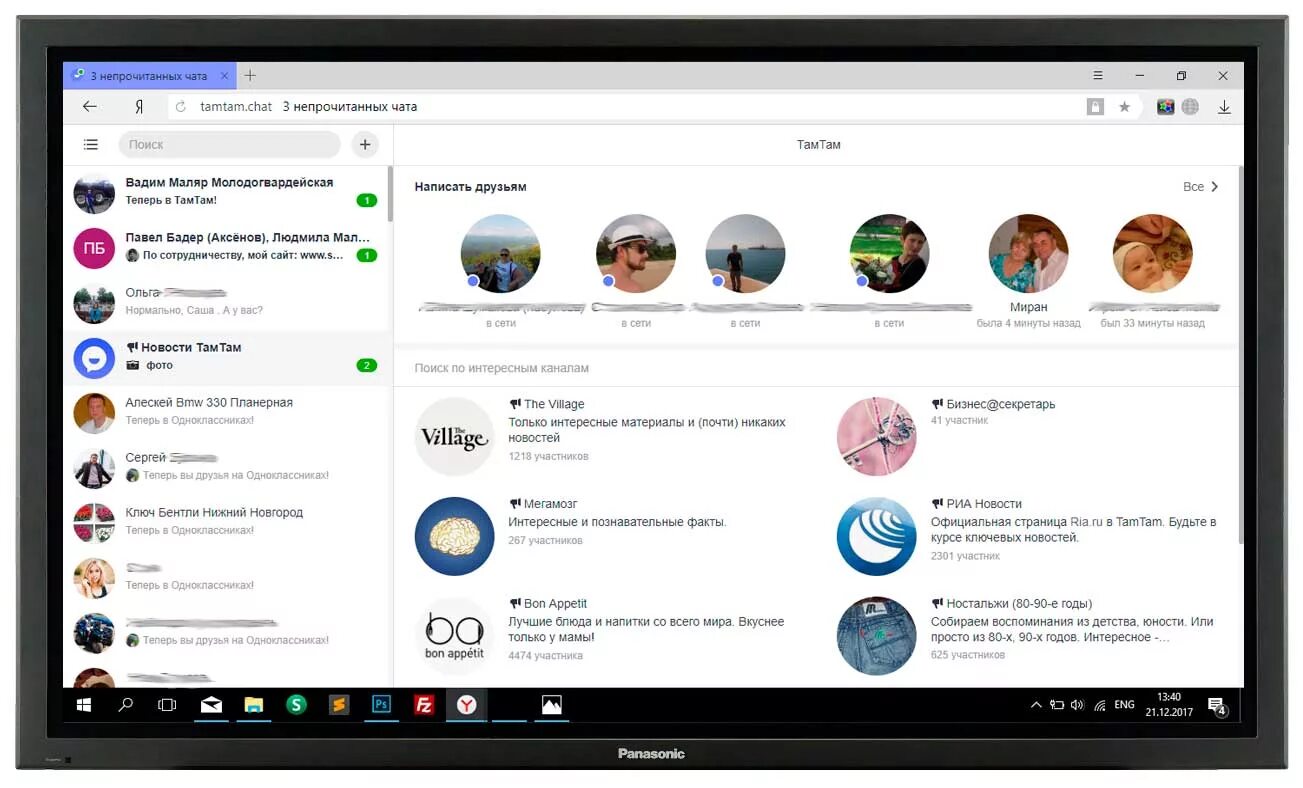Viewport: 1303px width, 788px height.
Task: Click the friend avatar with white hat
Action: point(636,254)
